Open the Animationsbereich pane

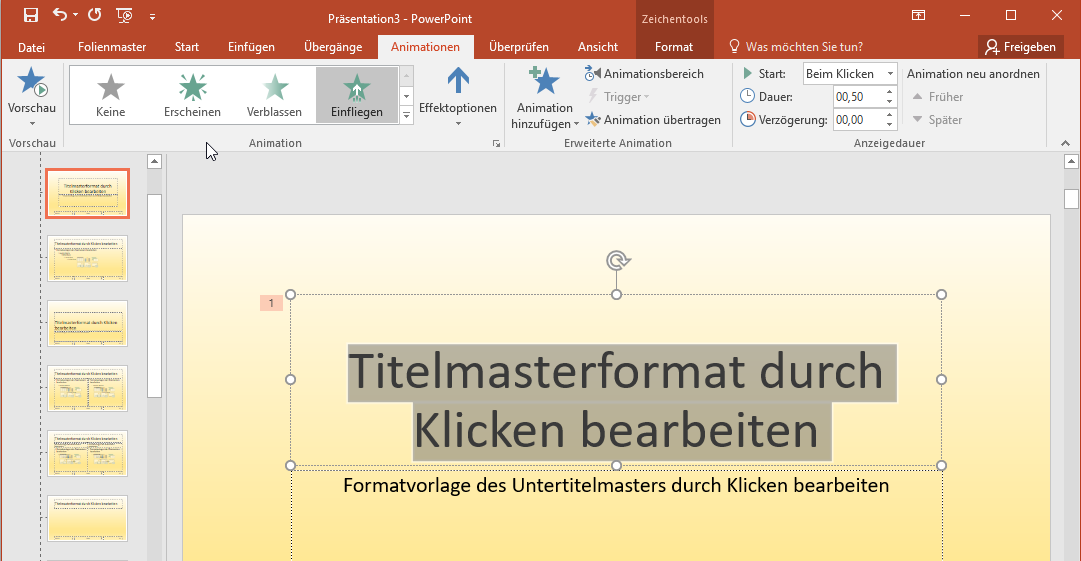click(644, 74)
